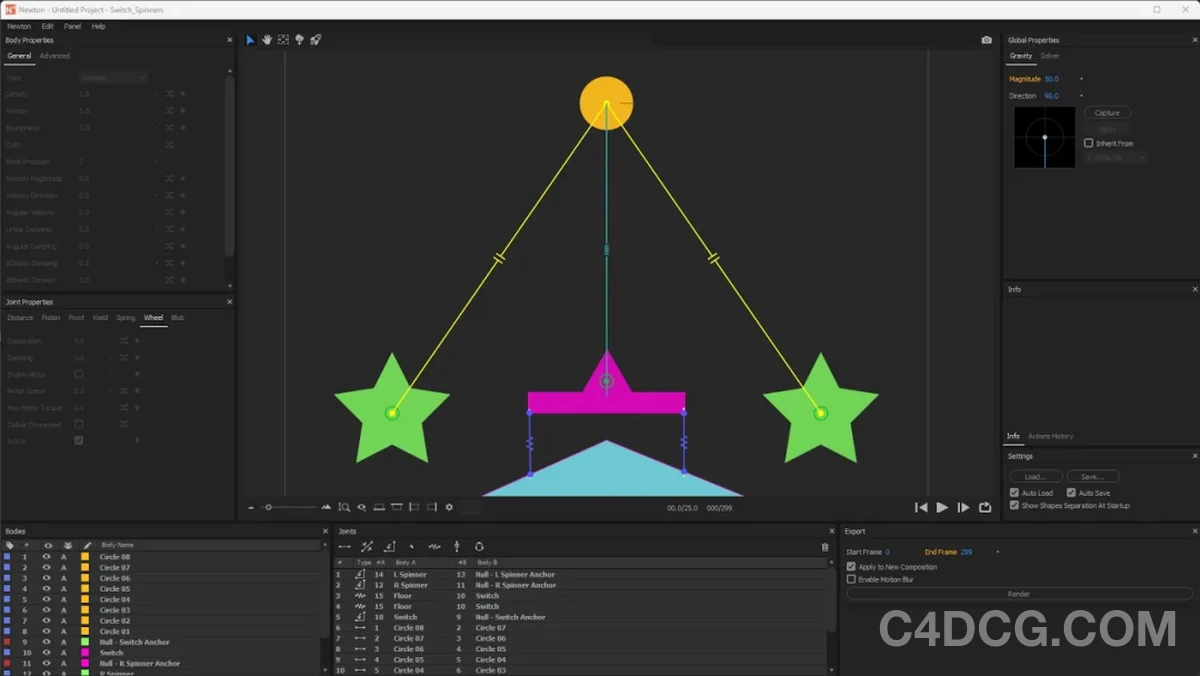Select the Hand pan tool in the viewport toolbar
The width and height of the screenshot is (1200, 676).
tap(266, 39)
